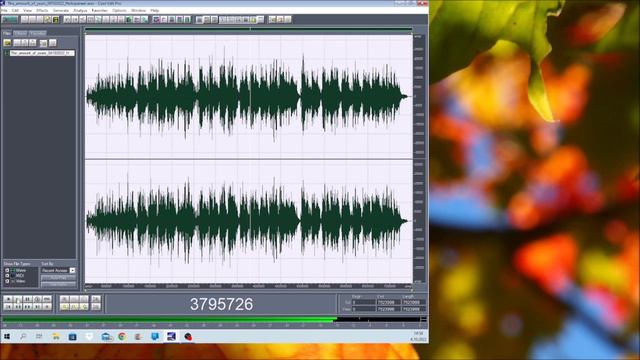
Task: Open the Options menu
Action: coord(119,10)
